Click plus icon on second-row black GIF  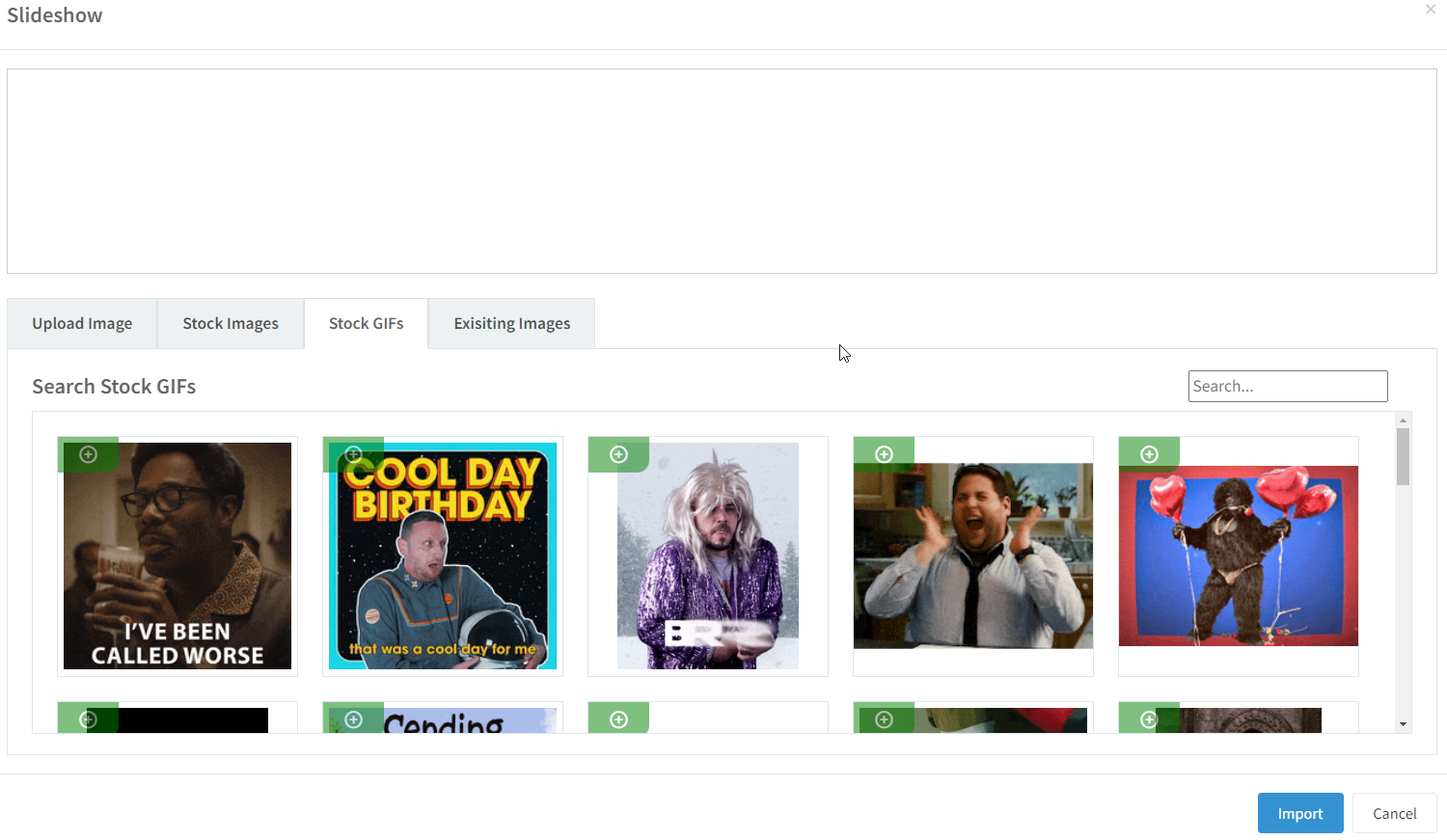[x=88, y=719]
